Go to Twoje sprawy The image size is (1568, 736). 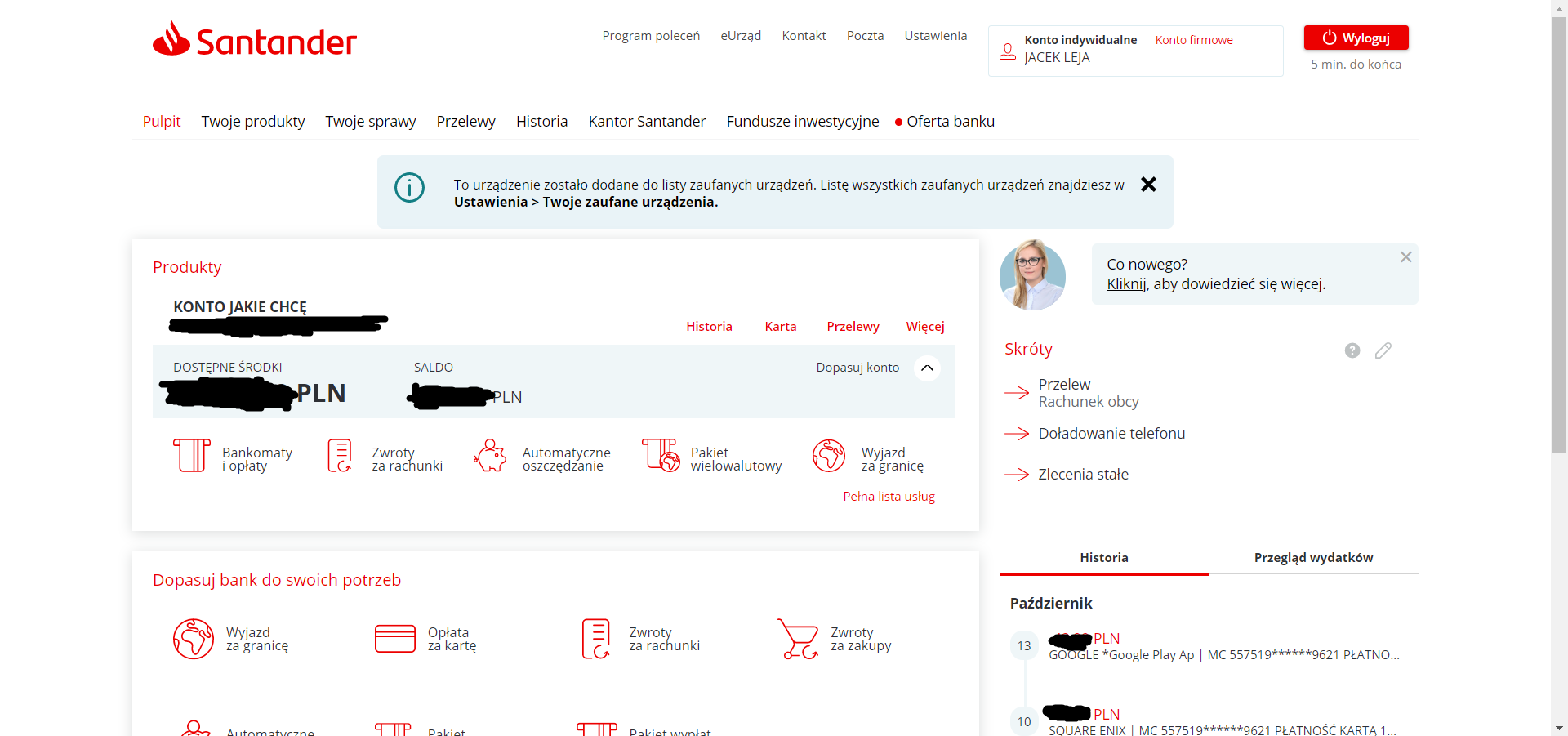pos(371,122)
